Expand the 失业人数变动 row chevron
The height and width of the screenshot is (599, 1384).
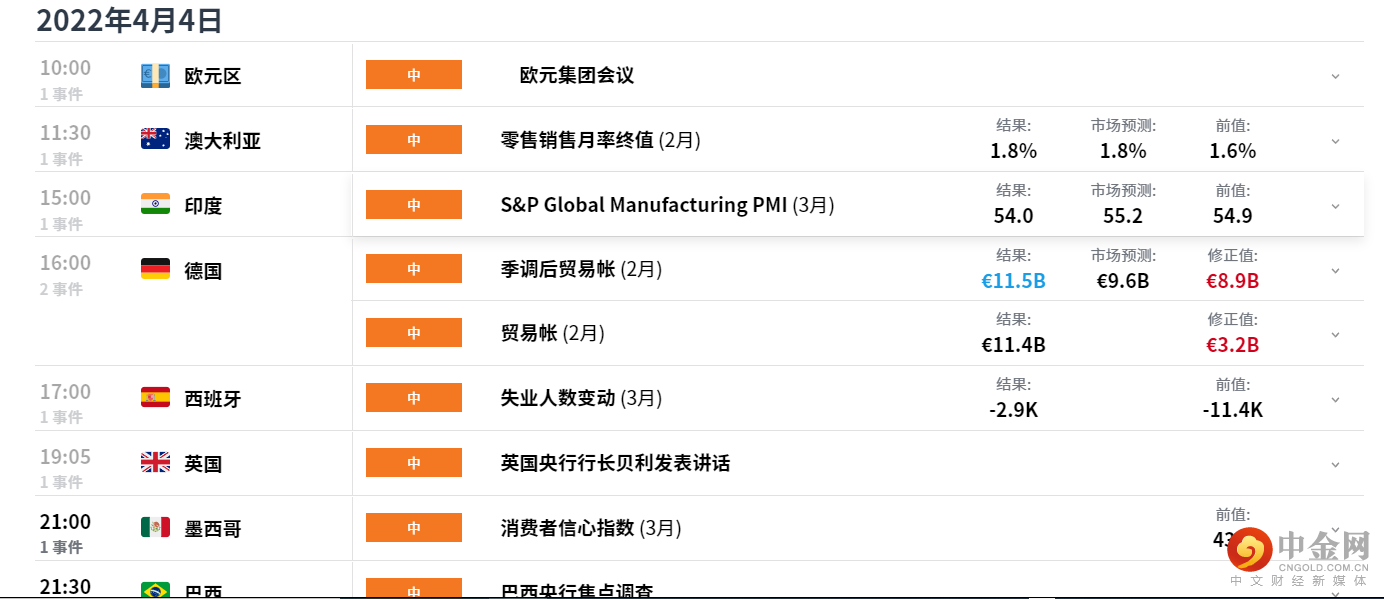[1335, 399]
